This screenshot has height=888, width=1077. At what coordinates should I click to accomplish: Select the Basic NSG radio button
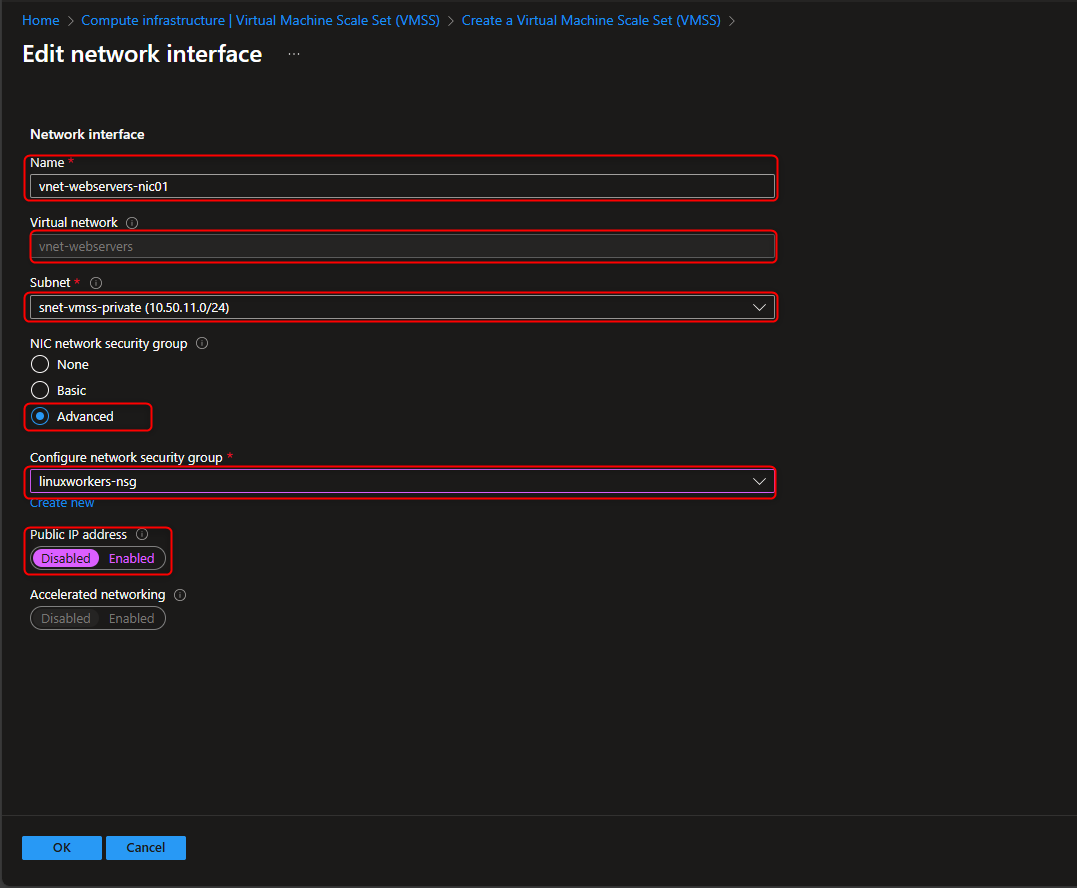[x=38, y=390]
